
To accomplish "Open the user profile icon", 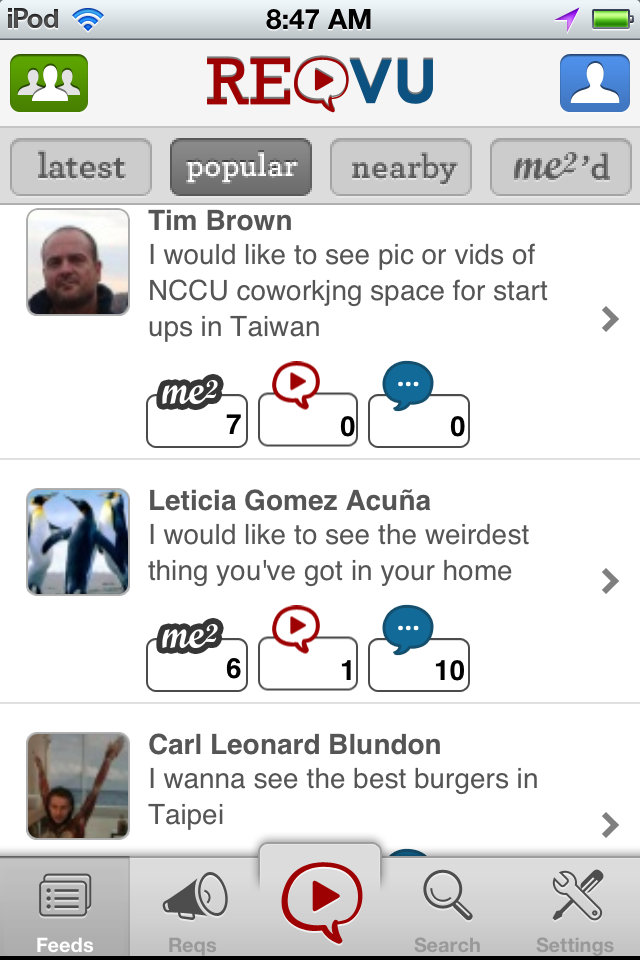I will [594, 82].
